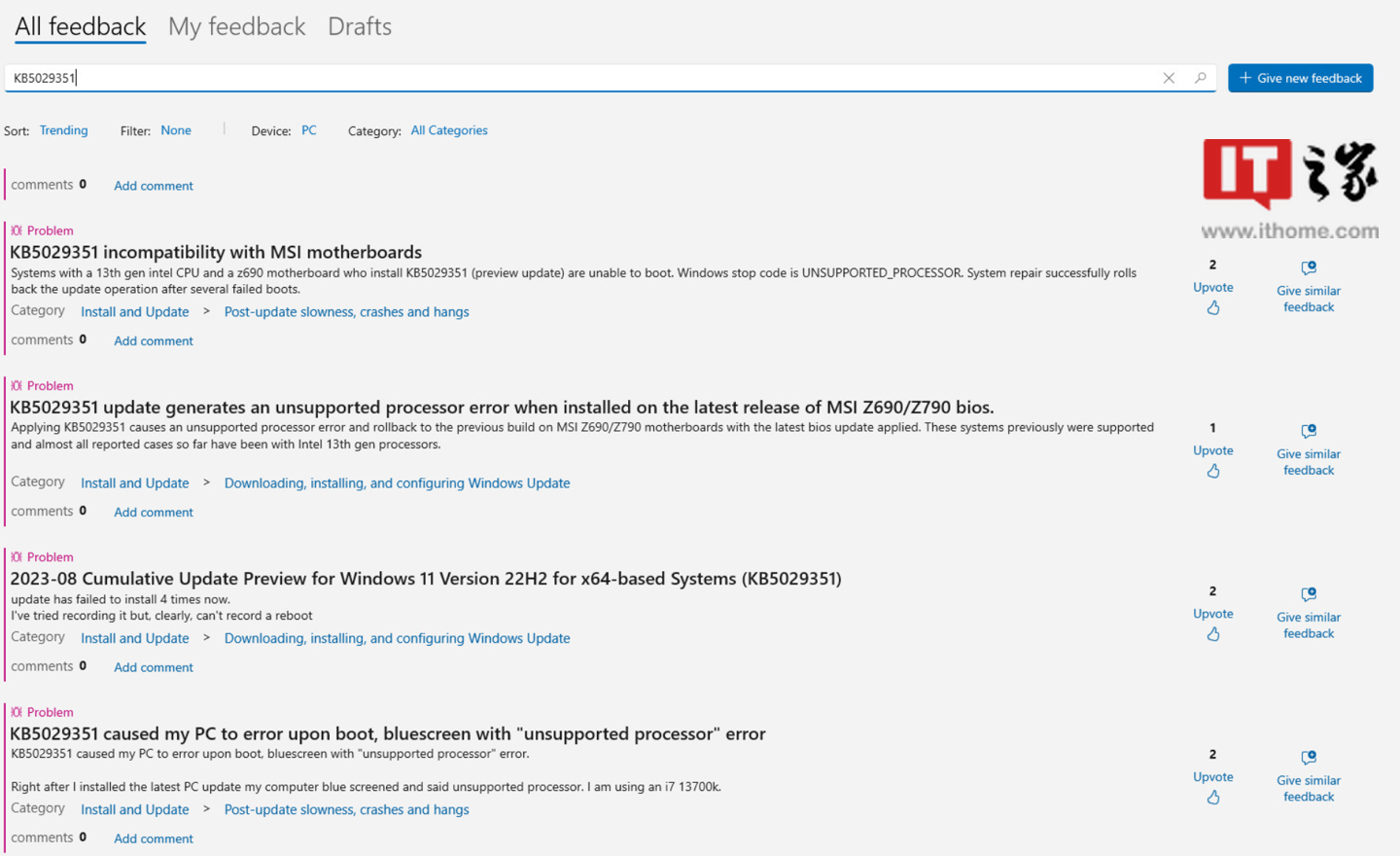Open the All Categories dropdown
1400x856 pixels.
point(449,130)
